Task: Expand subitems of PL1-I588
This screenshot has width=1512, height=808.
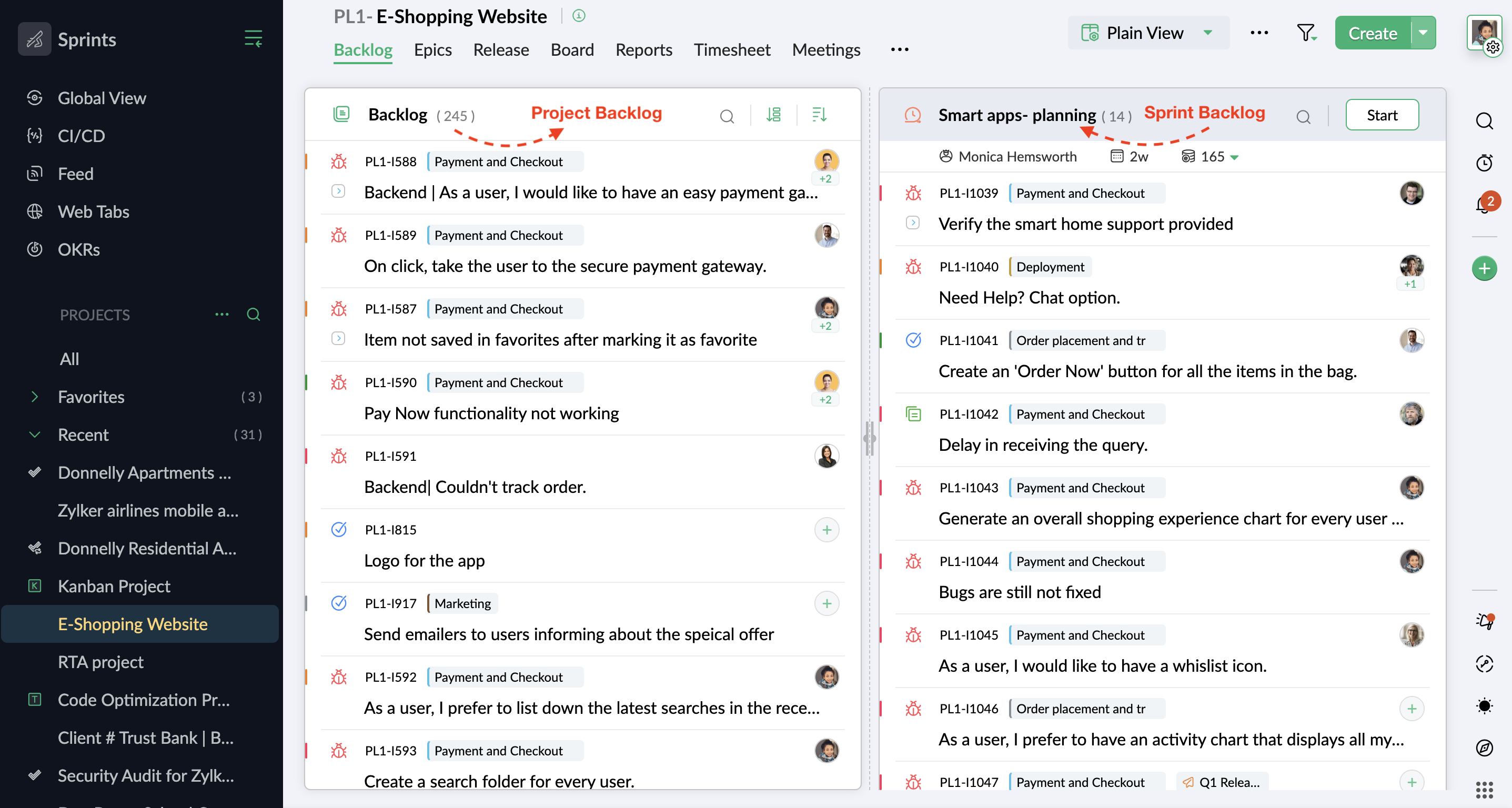Action: click(x=338, y=191)
